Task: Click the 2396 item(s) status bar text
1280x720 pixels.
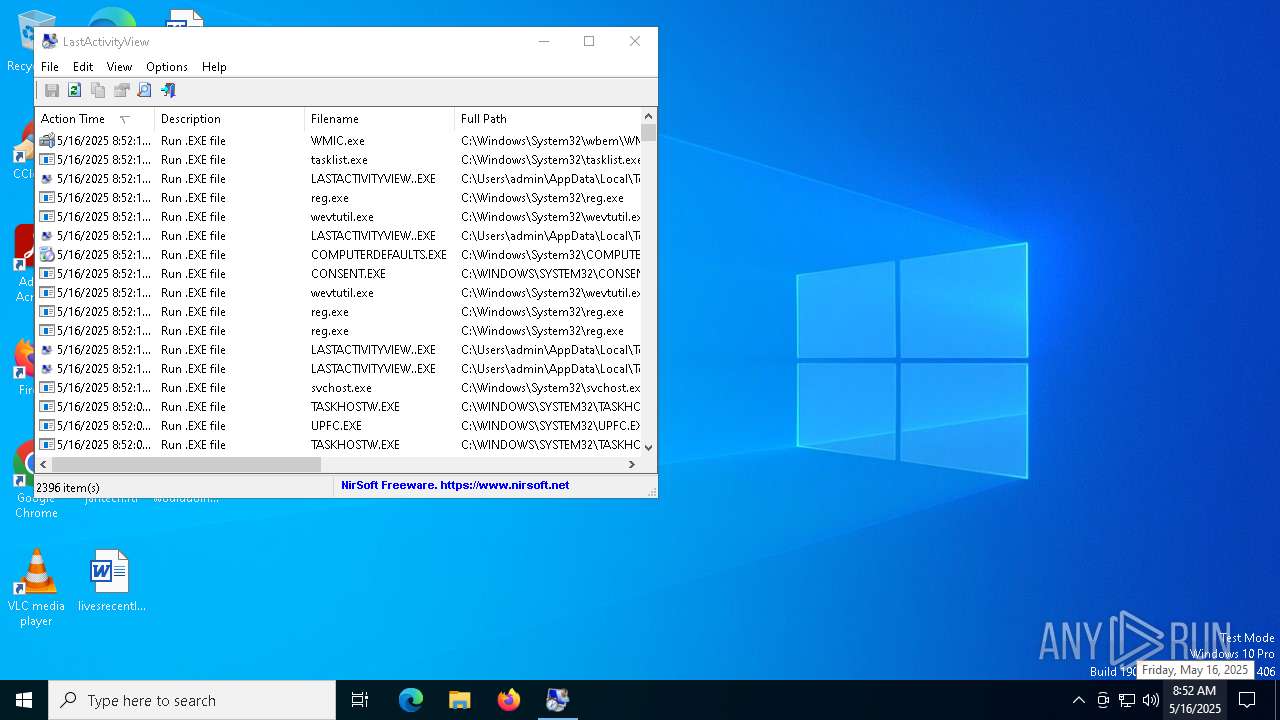Action: pos(68,488)
